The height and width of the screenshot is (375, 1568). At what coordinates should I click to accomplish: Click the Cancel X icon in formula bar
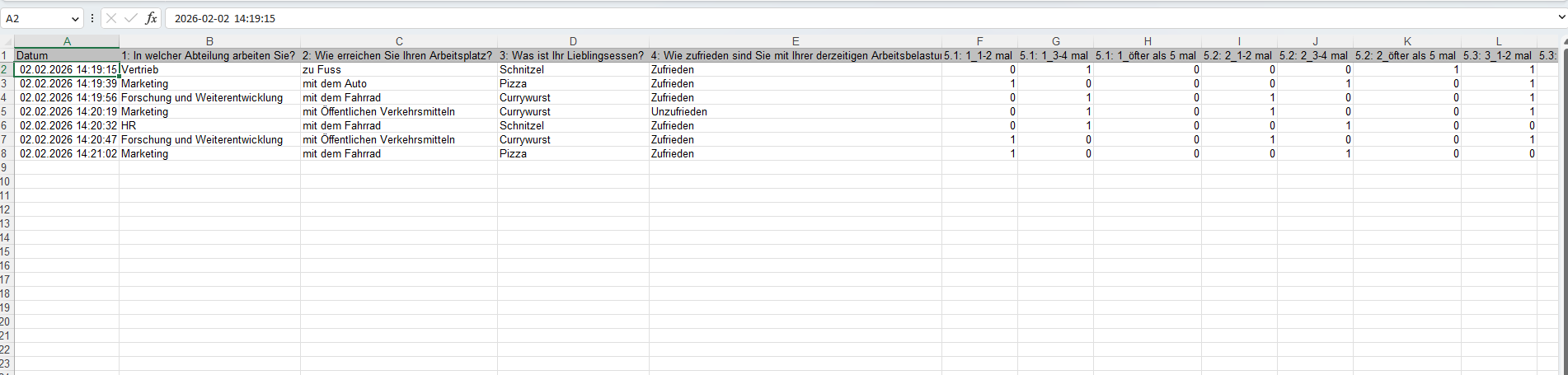coord(111,18)
